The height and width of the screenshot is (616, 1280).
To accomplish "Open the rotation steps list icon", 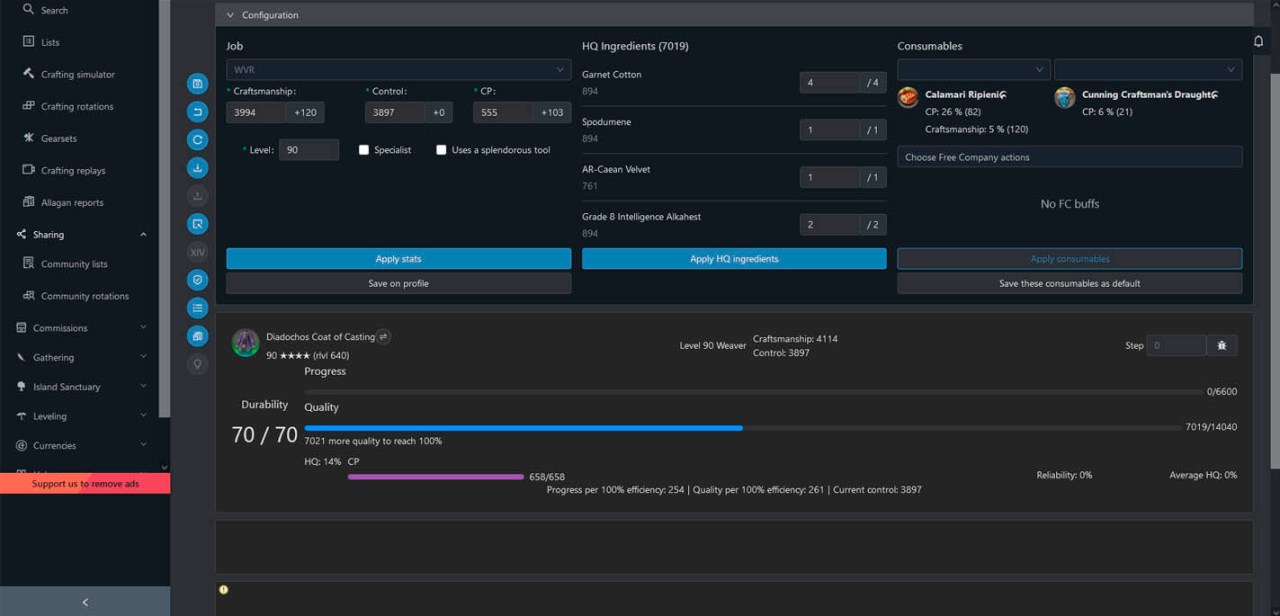I will [197, 307].
